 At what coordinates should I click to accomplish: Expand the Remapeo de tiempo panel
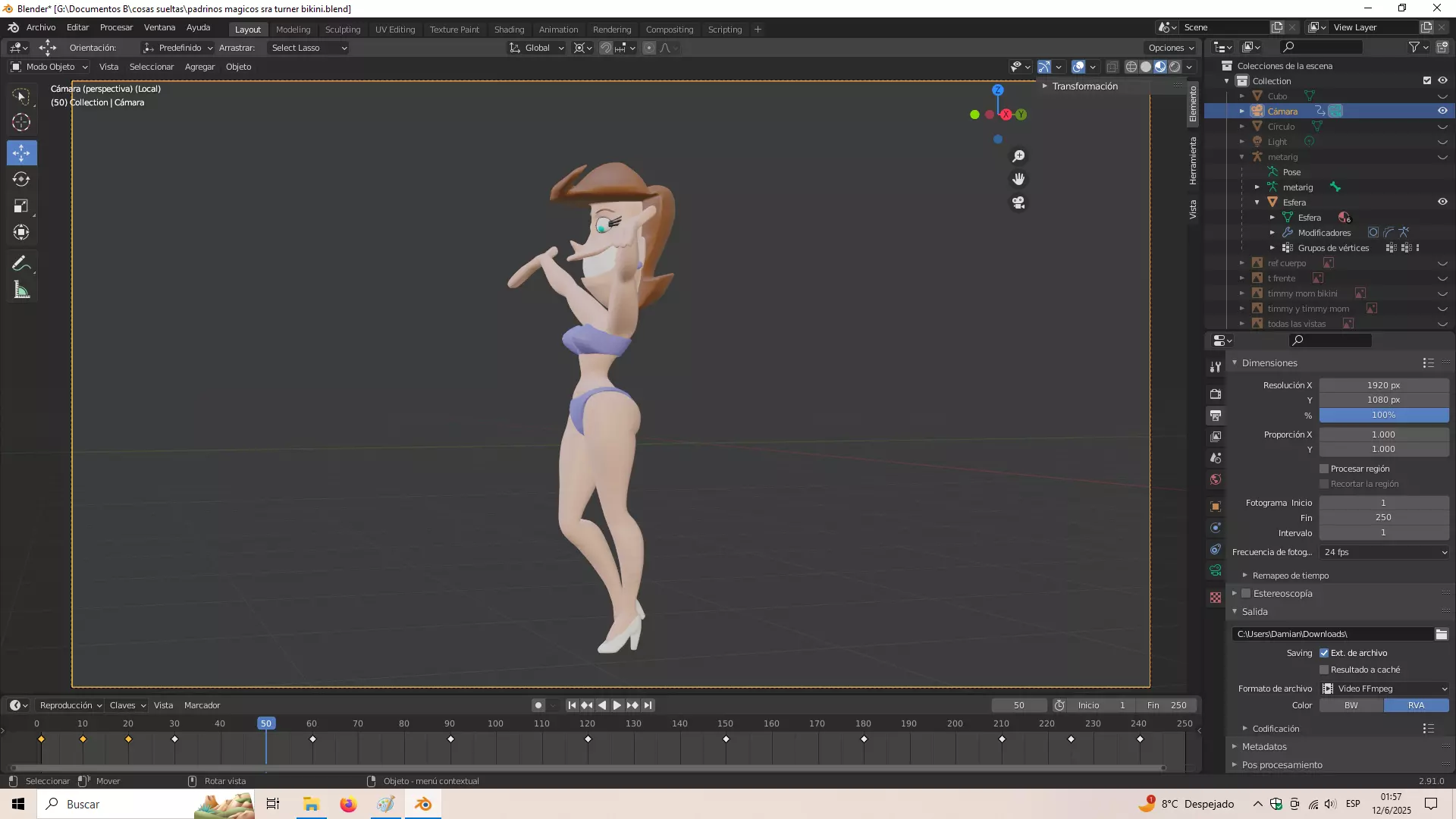pyautogui.click(x=1290, y=576)
